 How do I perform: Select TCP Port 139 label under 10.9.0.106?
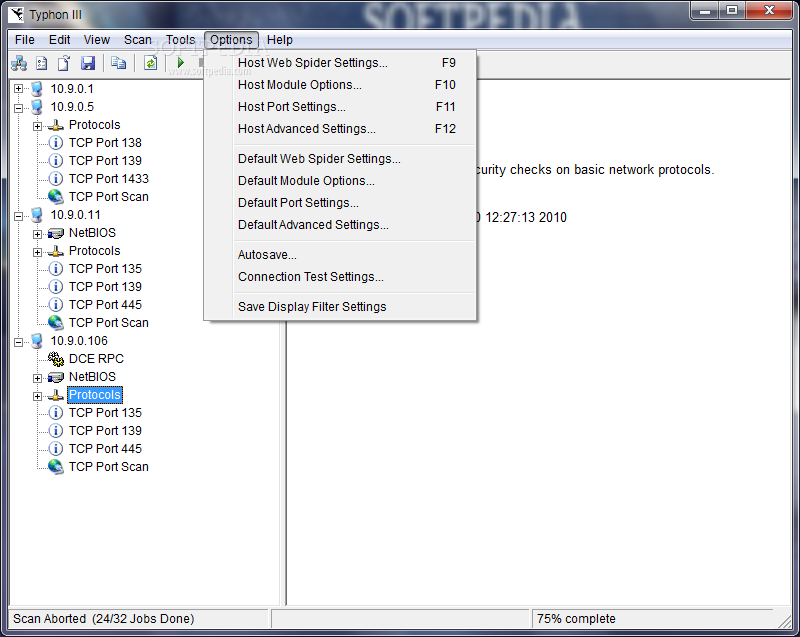click(105, 430)
